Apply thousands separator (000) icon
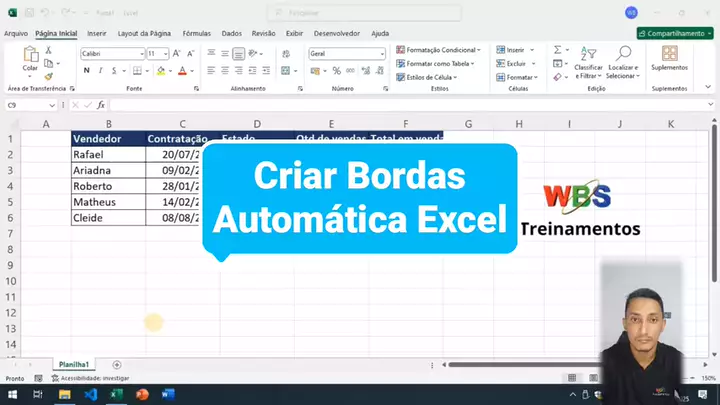This screenshot has height=405, width=720. [350, 71]
